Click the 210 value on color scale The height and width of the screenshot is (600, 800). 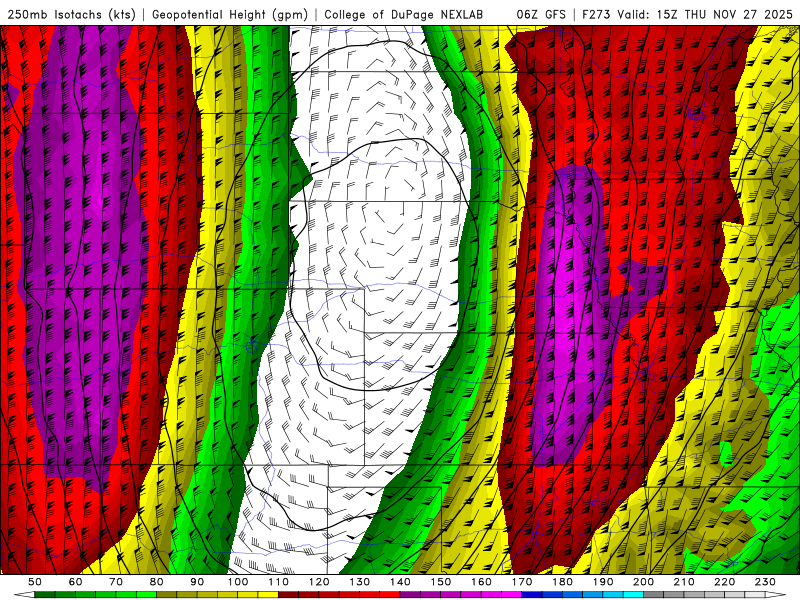click(x=684, y=582)
